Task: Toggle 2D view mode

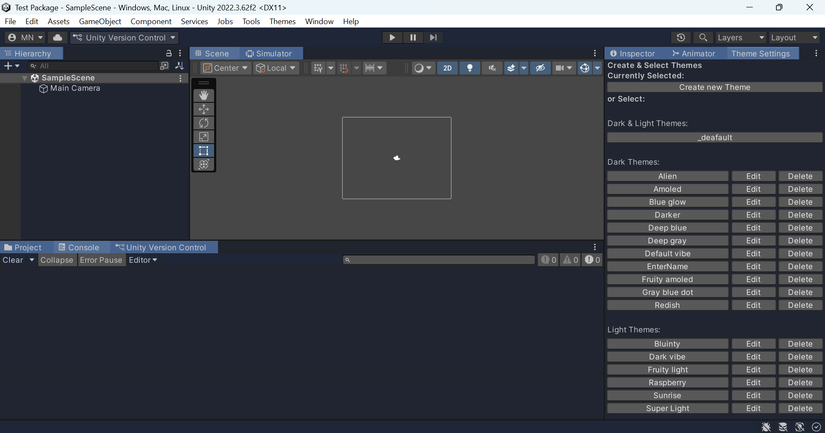Action: click(x=447, y=68)
